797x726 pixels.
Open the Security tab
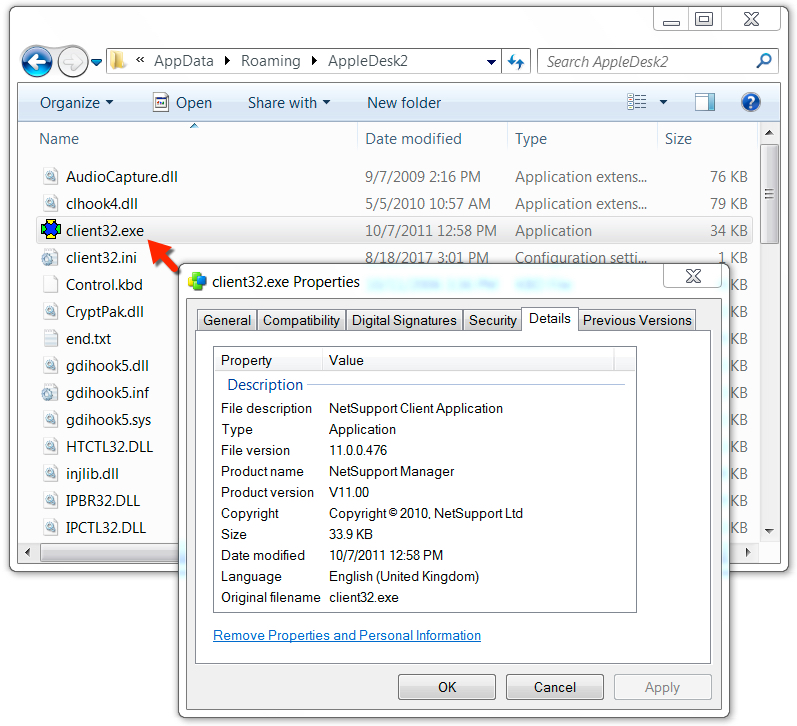coord(493,320)
